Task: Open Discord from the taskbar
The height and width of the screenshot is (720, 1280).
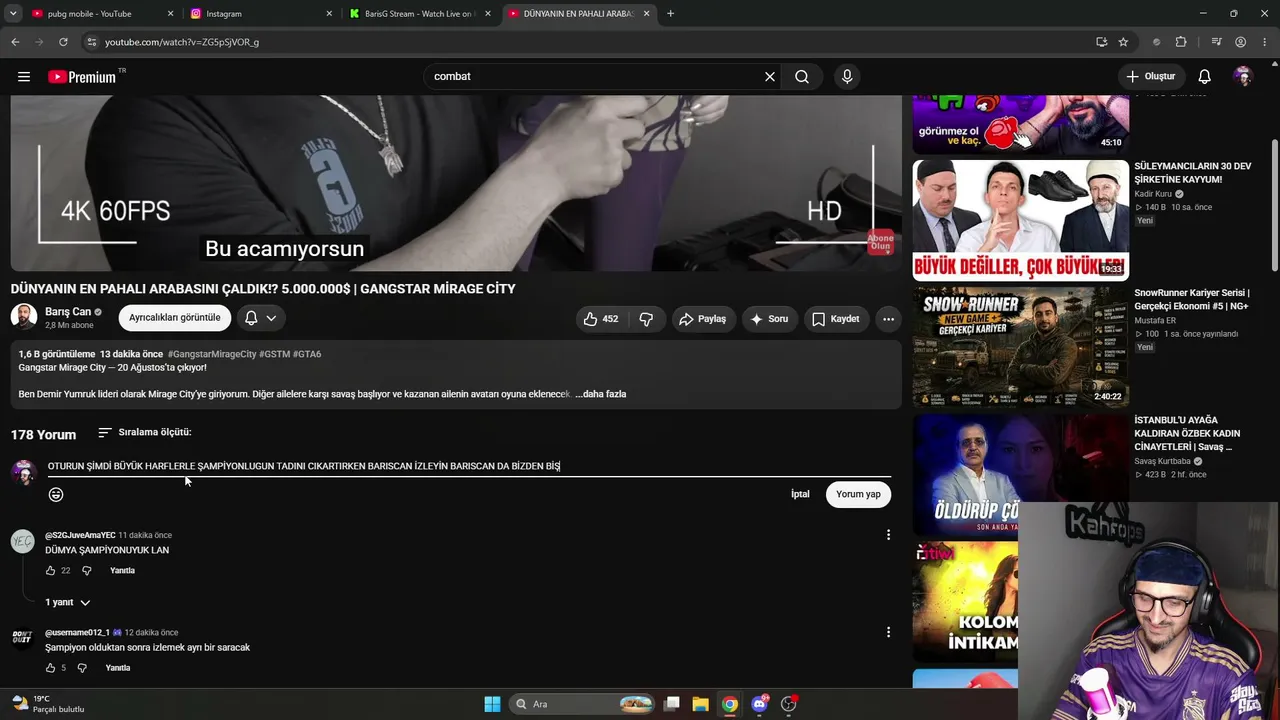Action: pyautogui.click(x=760, y=704)
